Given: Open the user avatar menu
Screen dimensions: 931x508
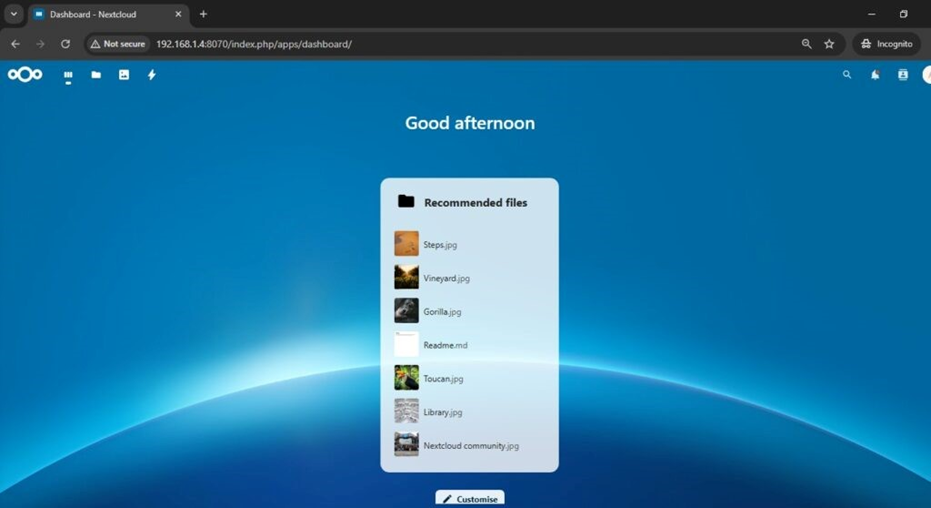Looking at the screenshot, I should 926,75.
